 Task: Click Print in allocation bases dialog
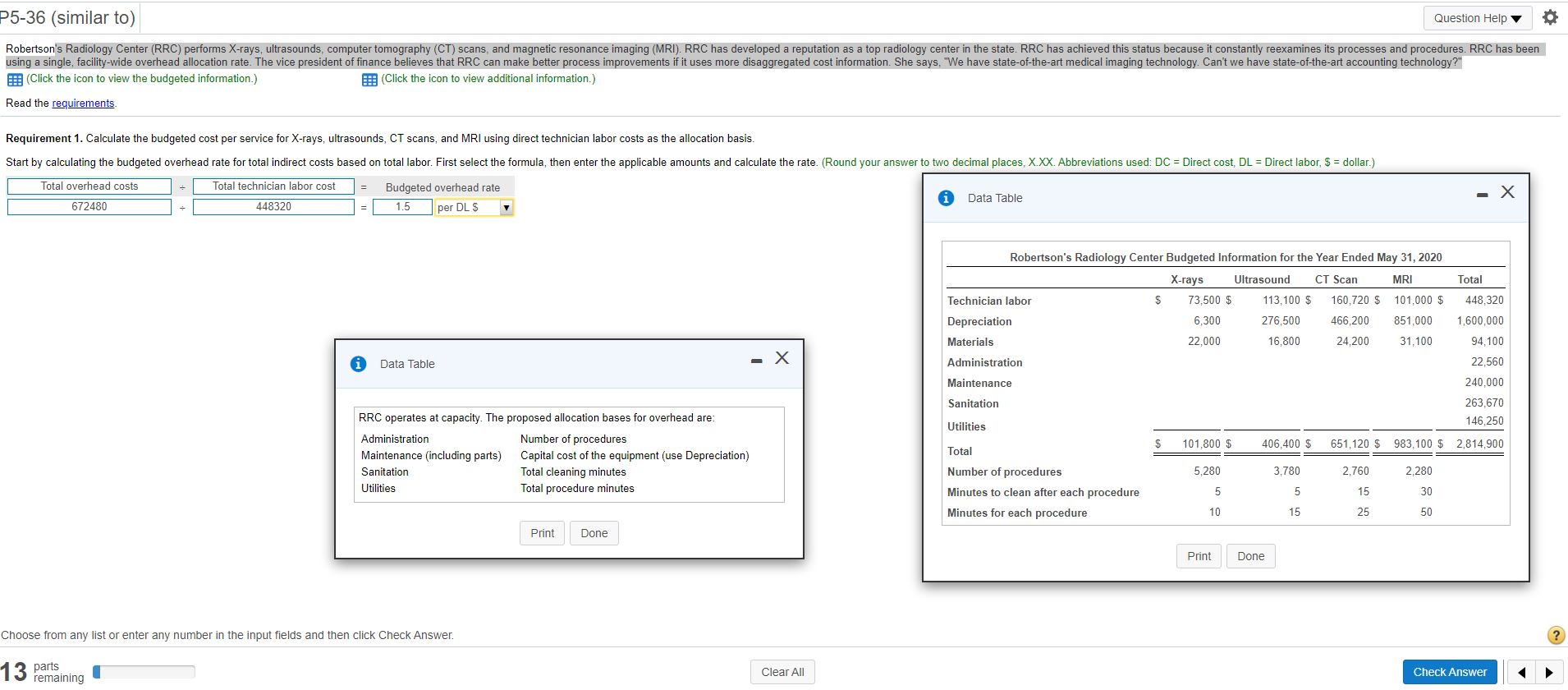click(x=542, y=533)
